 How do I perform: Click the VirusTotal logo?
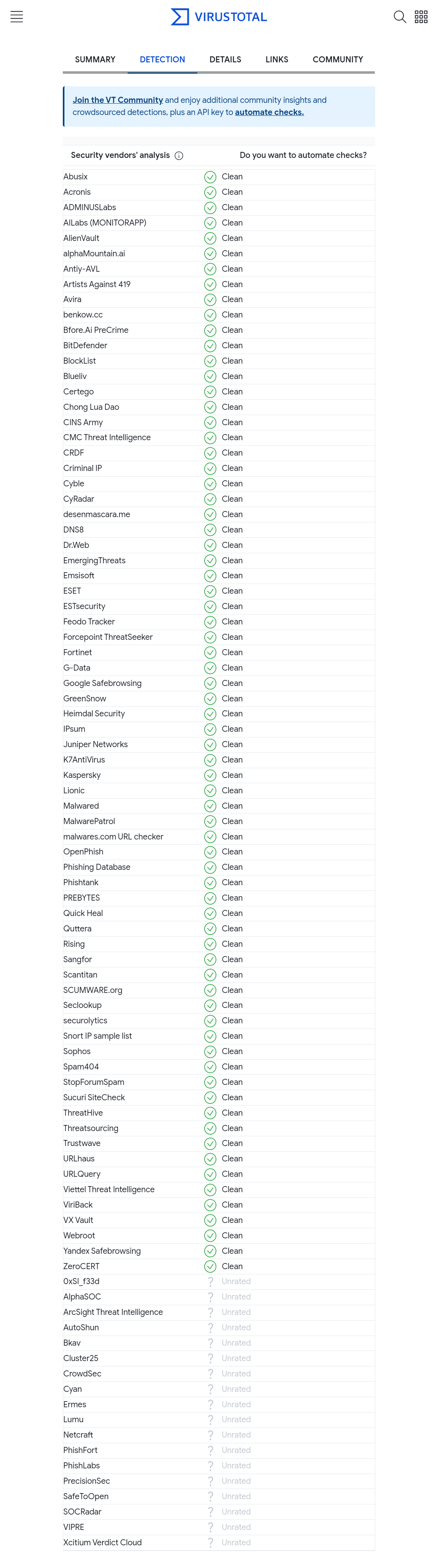point(219,17)
